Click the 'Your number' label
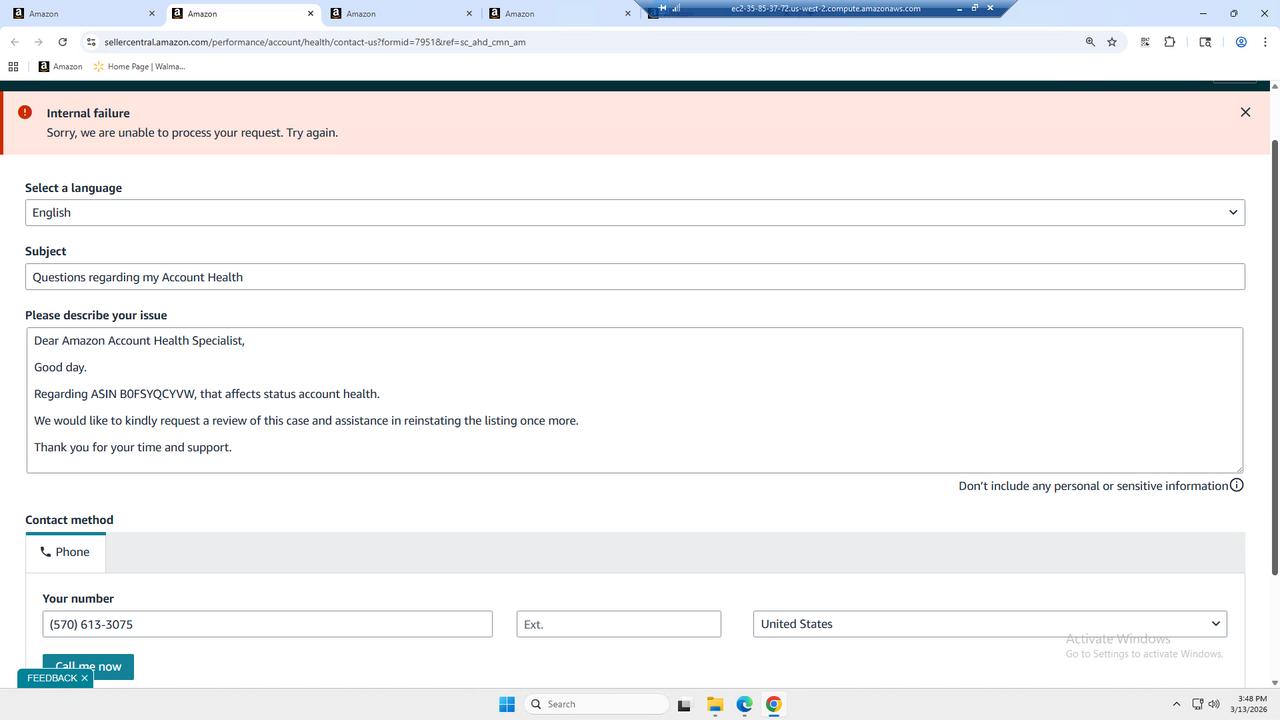This screenshot has width=1280, height=720. point(78,599)
